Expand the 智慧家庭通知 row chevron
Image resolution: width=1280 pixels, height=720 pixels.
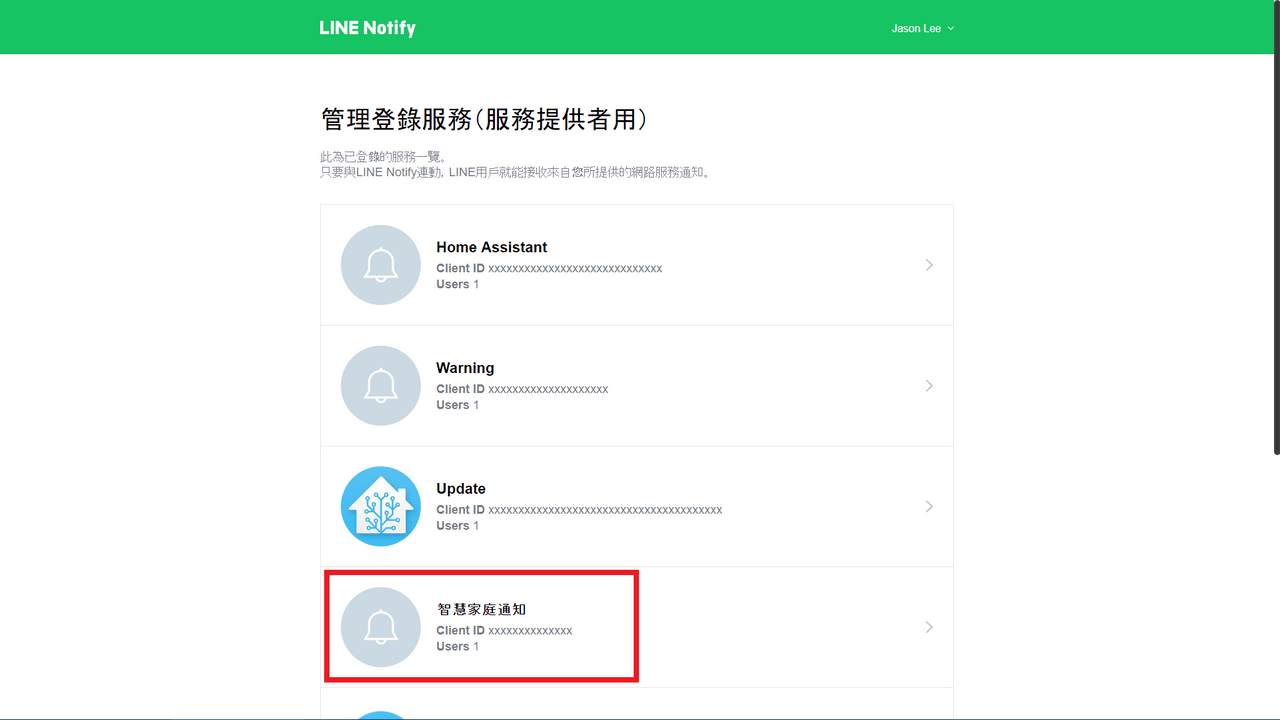click(x=929, y=627)
